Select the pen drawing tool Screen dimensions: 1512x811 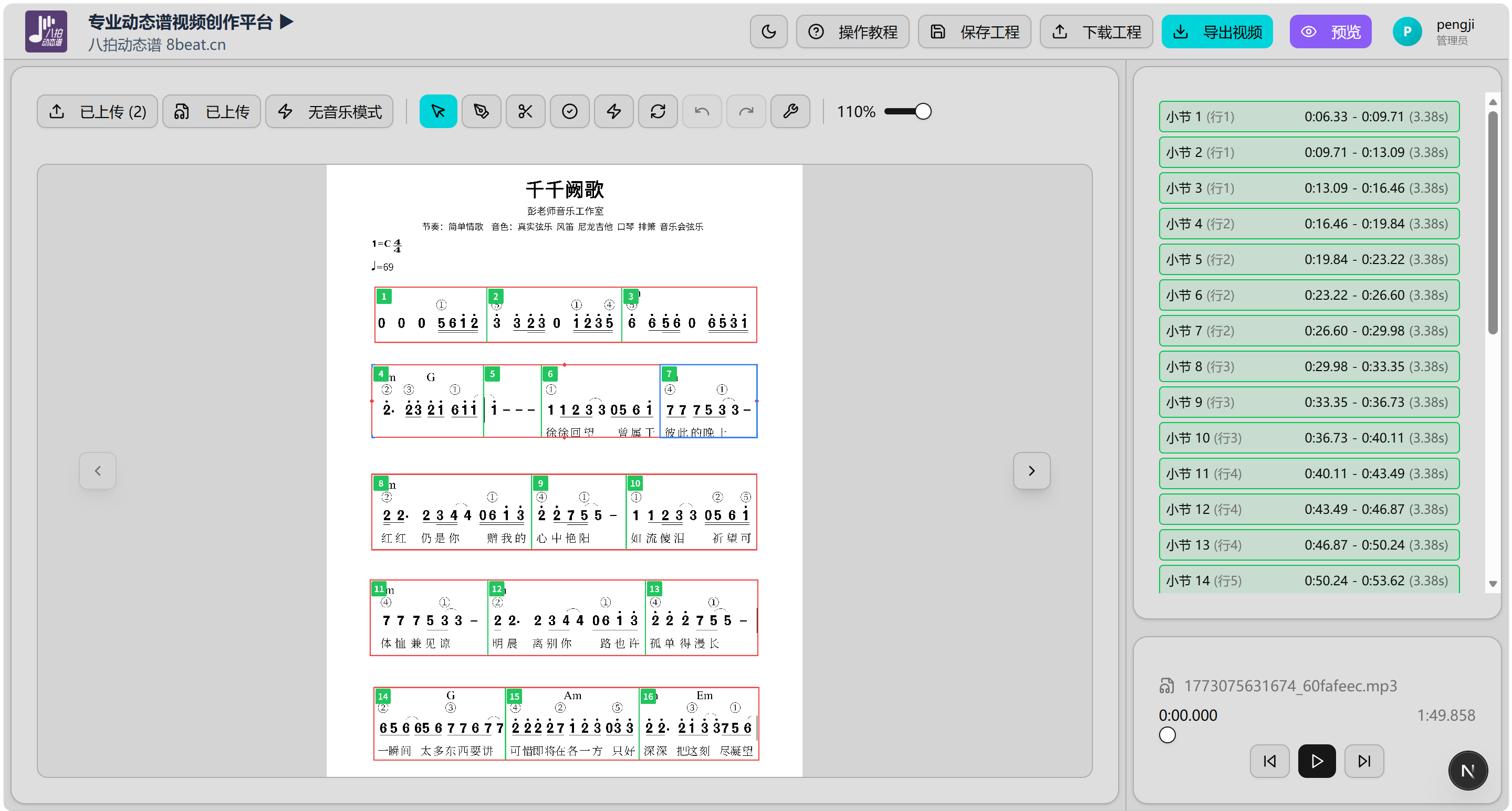[481, 111]
